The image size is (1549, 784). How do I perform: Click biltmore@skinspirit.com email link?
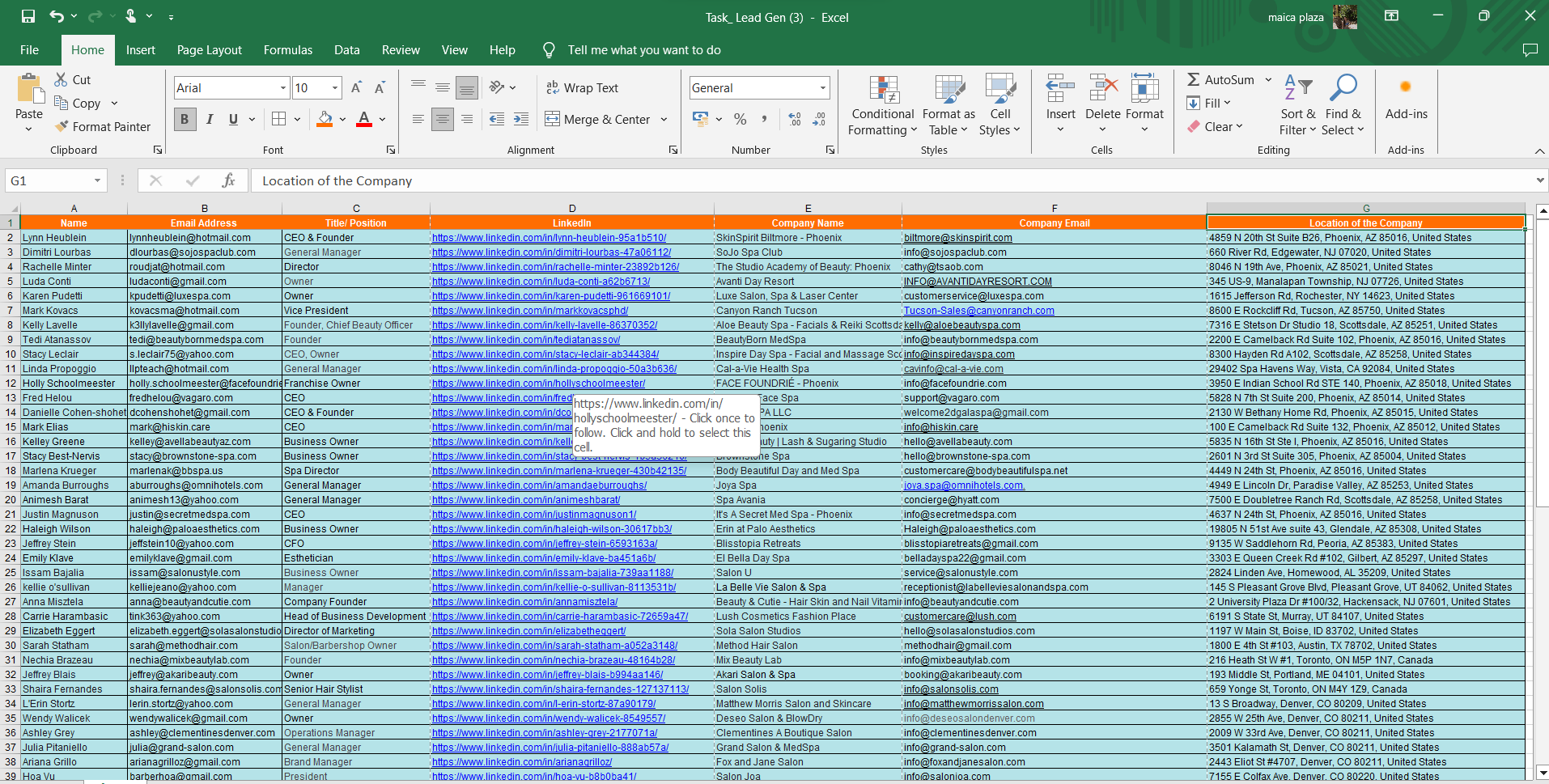pos(958,238)
